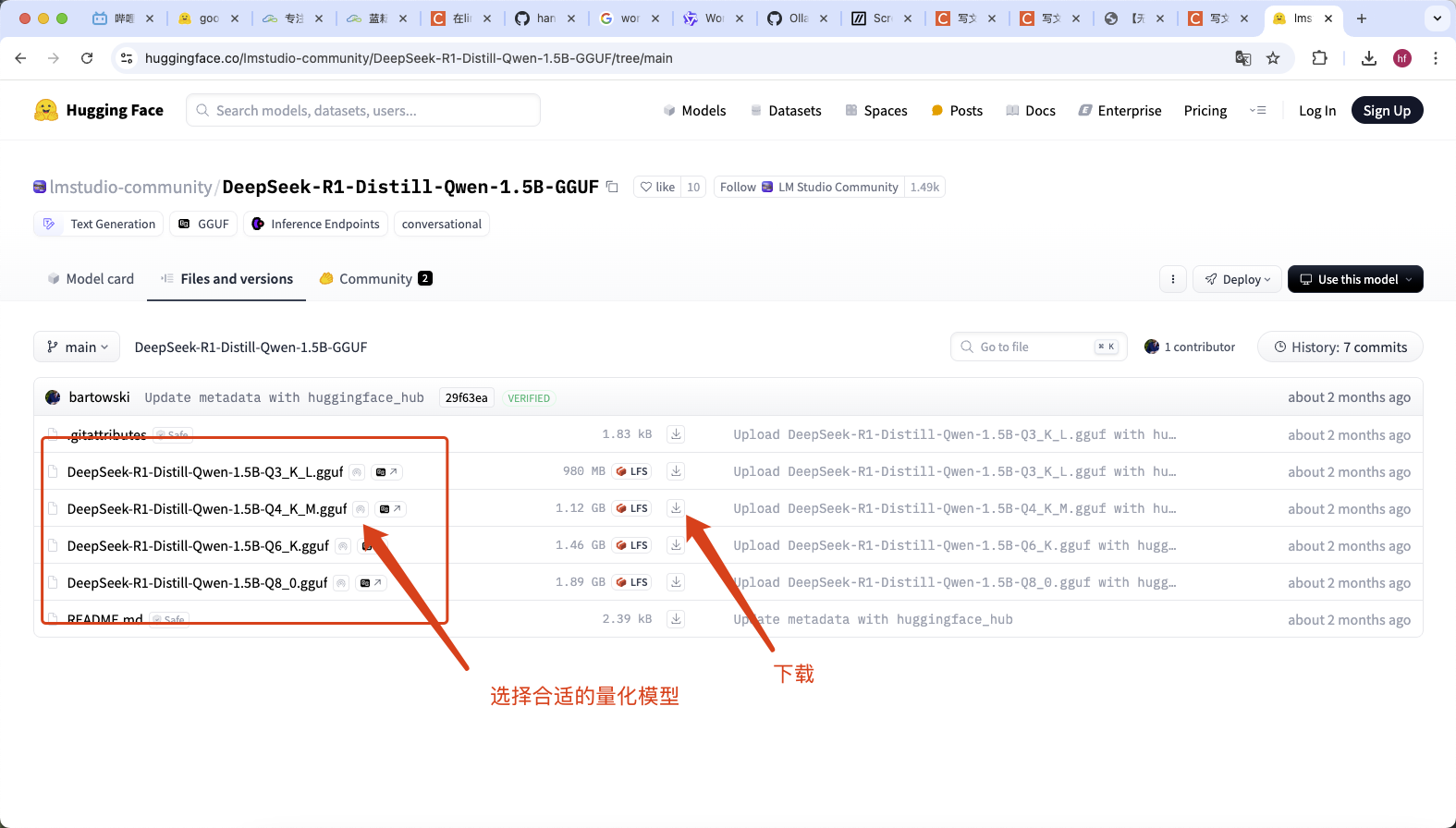Open the Spaces nav item

[876, 110]
